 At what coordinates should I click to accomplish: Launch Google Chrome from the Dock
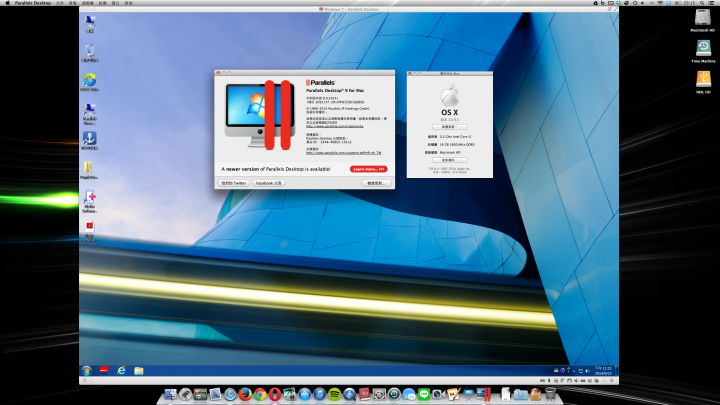(x=260, y=394)
